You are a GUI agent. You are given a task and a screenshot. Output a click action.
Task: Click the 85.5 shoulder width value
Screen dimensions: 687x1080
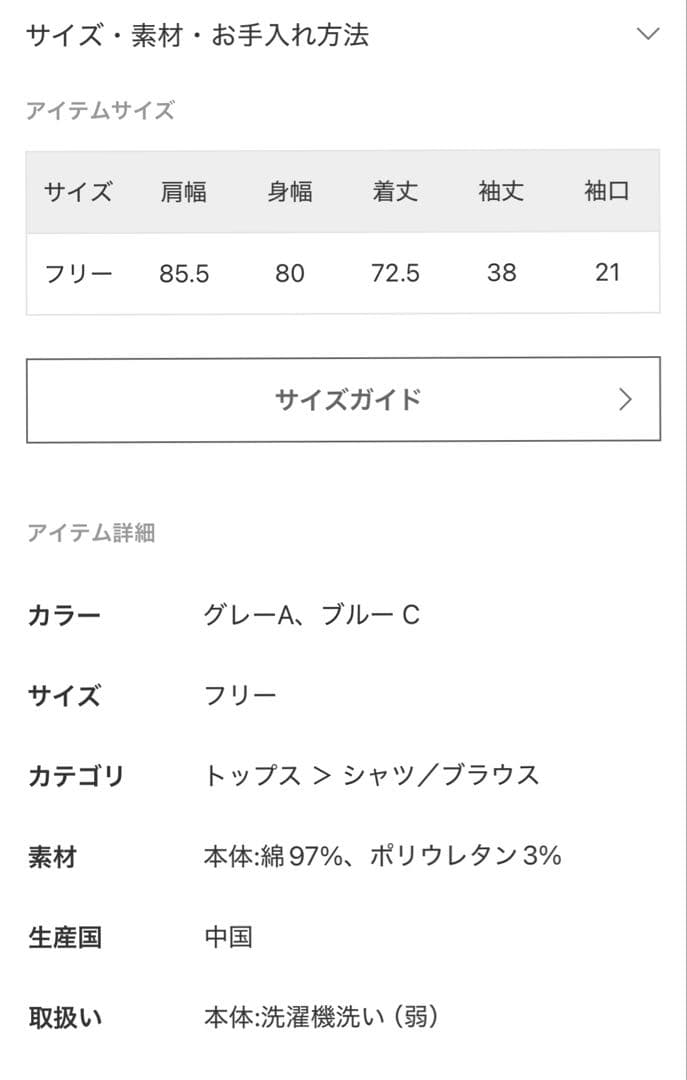pyautogui.click(x=185, y=271)
